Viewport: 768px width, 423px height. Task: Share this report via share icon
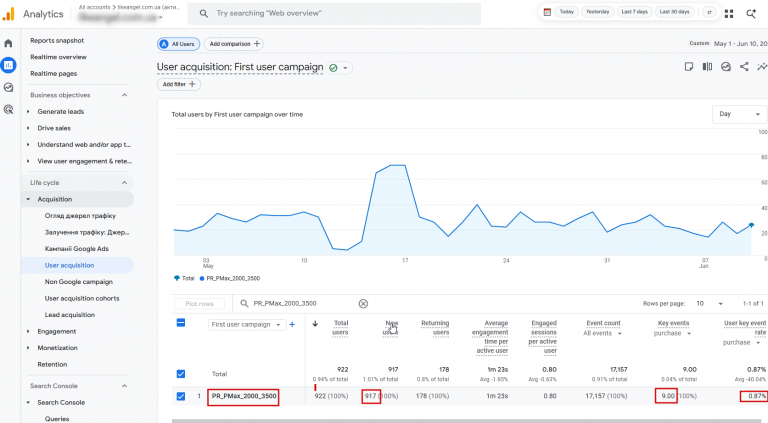744,67
